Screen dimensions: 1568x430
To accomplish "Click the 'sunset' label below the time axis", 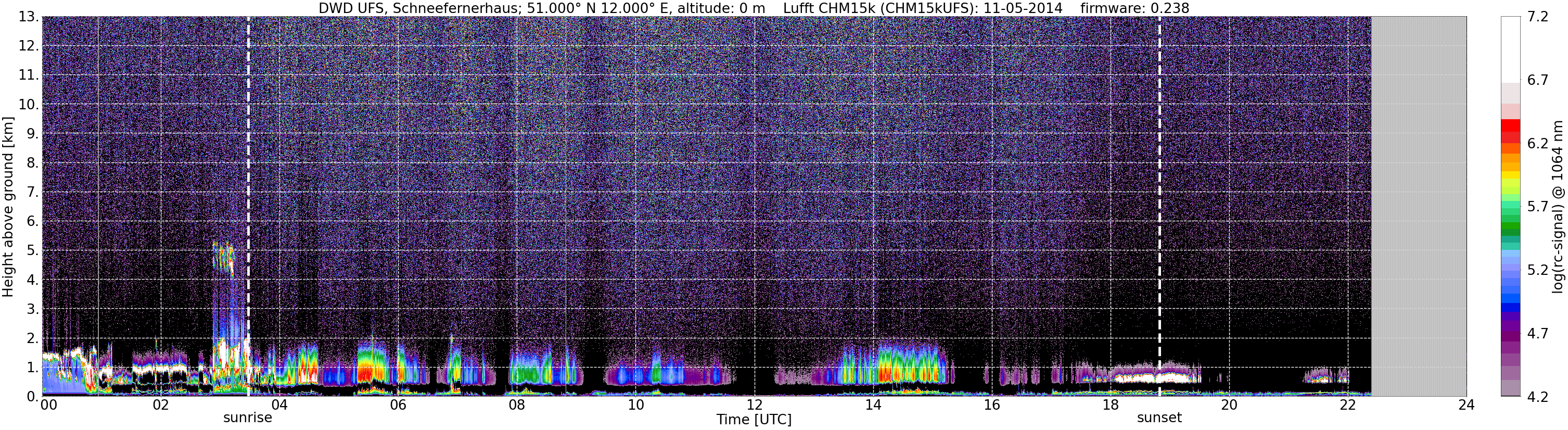I will (1159, 418).
